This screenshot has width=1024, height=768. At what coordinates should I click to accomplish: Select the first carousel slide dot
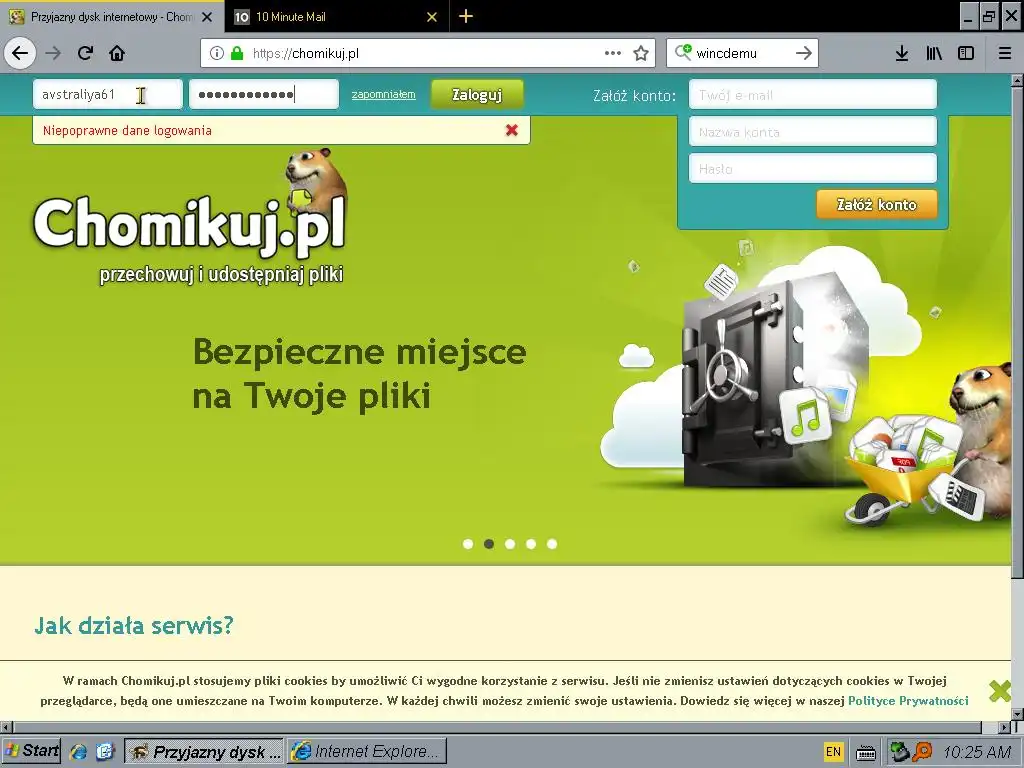tap(468, 544)
